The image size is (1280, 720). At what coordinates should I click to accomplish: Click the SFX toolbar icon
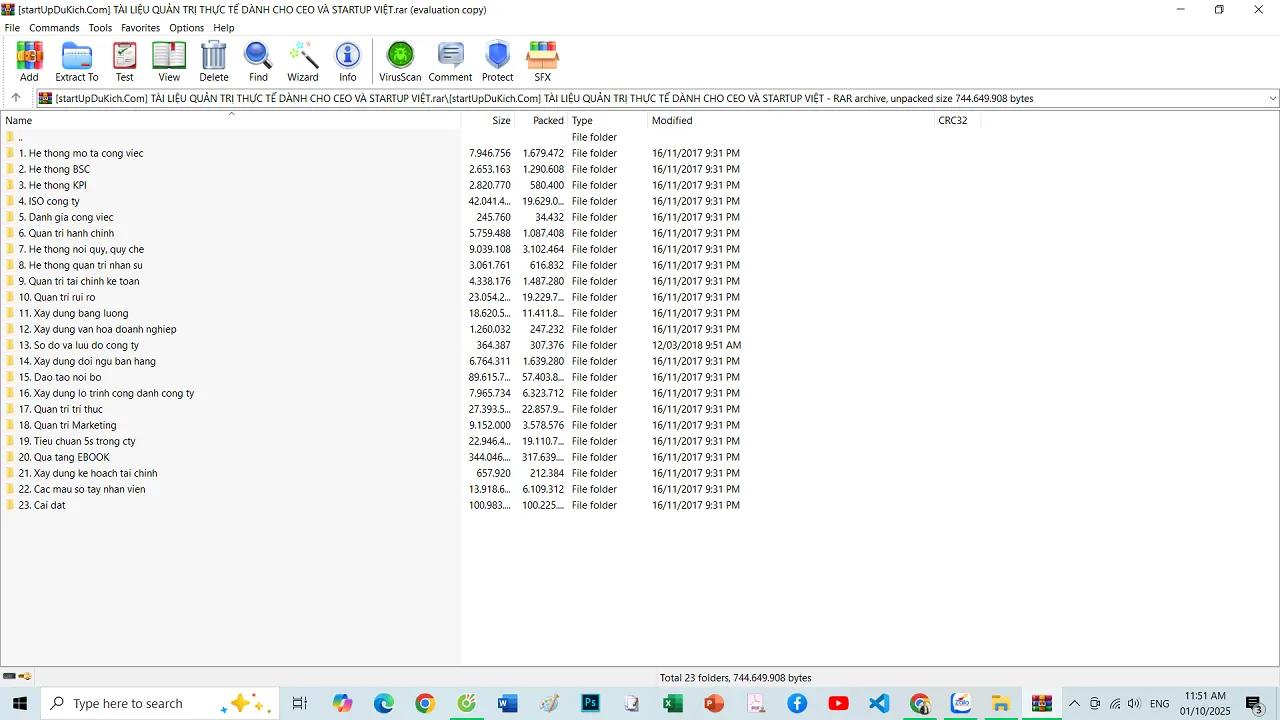[542, 61]
